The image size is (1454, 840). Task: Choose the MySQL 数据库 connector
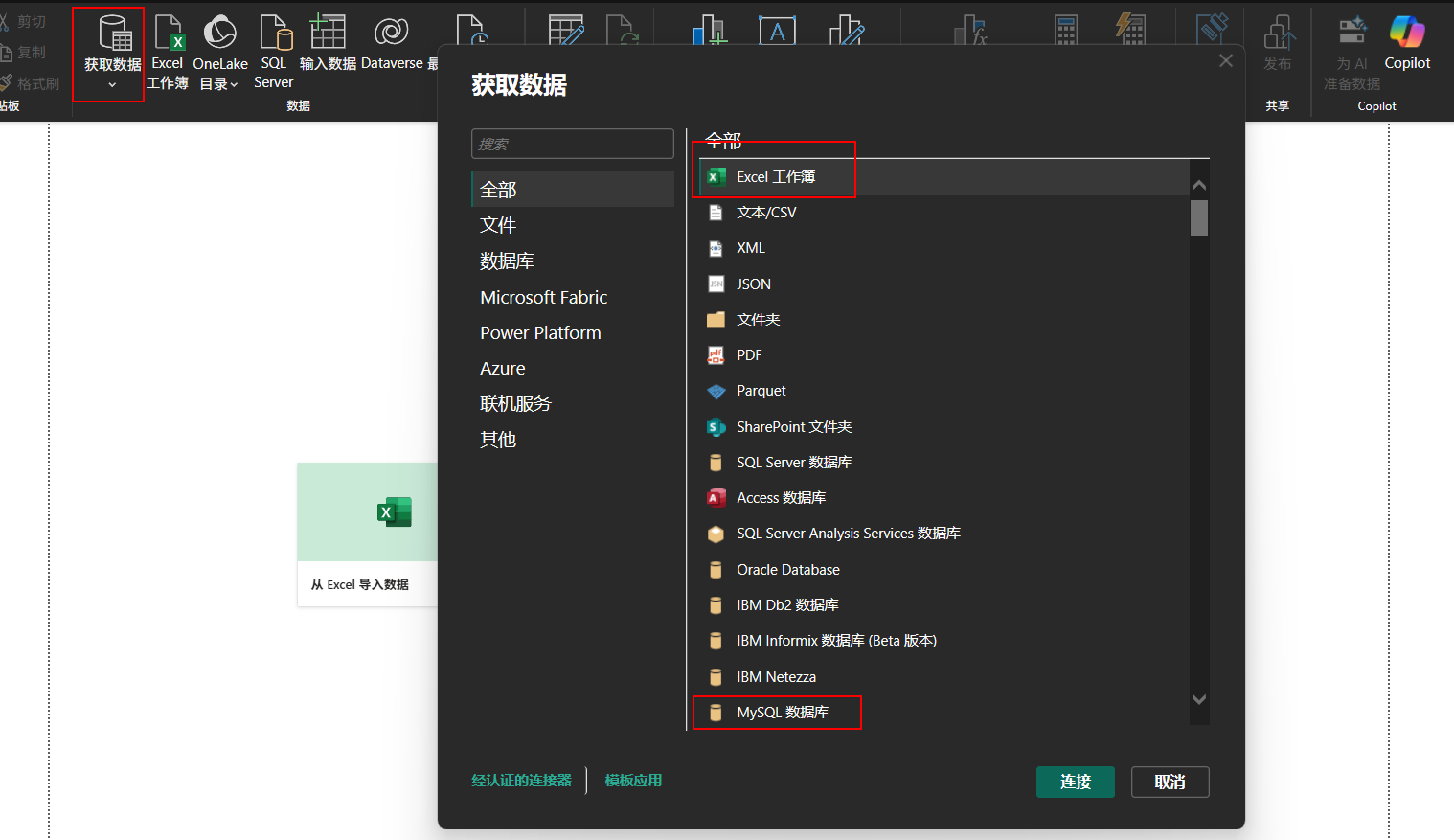pos(943,713)
